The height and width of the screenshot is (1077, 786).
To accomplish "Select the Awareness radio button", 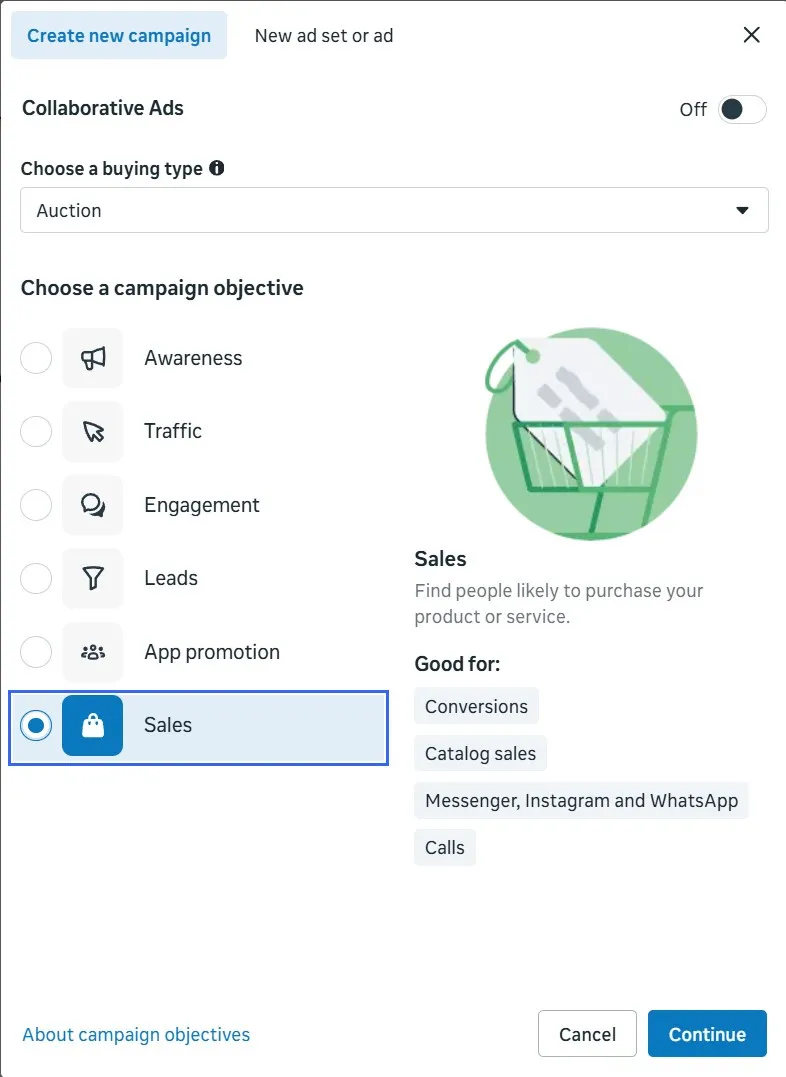I will pyautogui.click(x=36, y=358).
